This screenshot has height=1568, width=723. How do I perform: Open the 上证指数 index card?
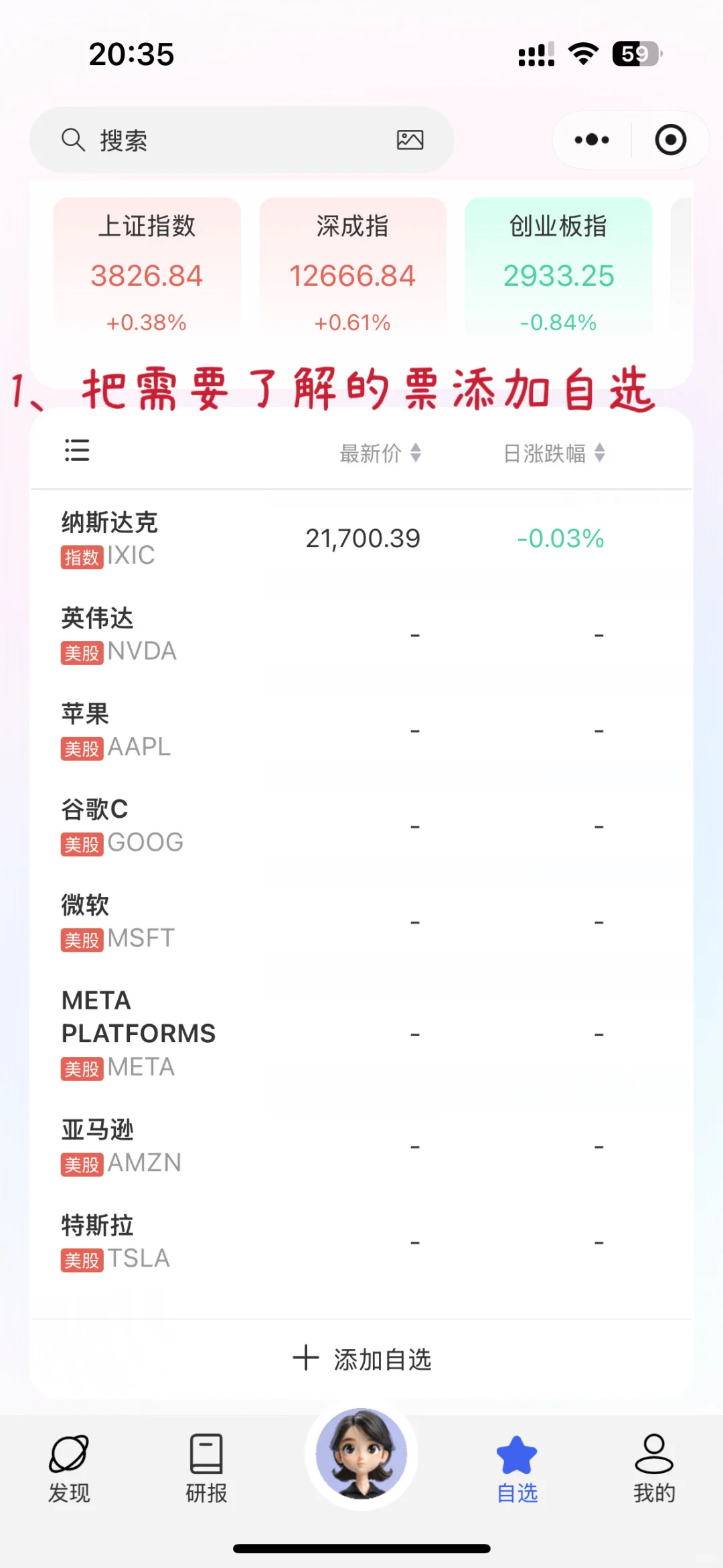click(x=147, y=266)
